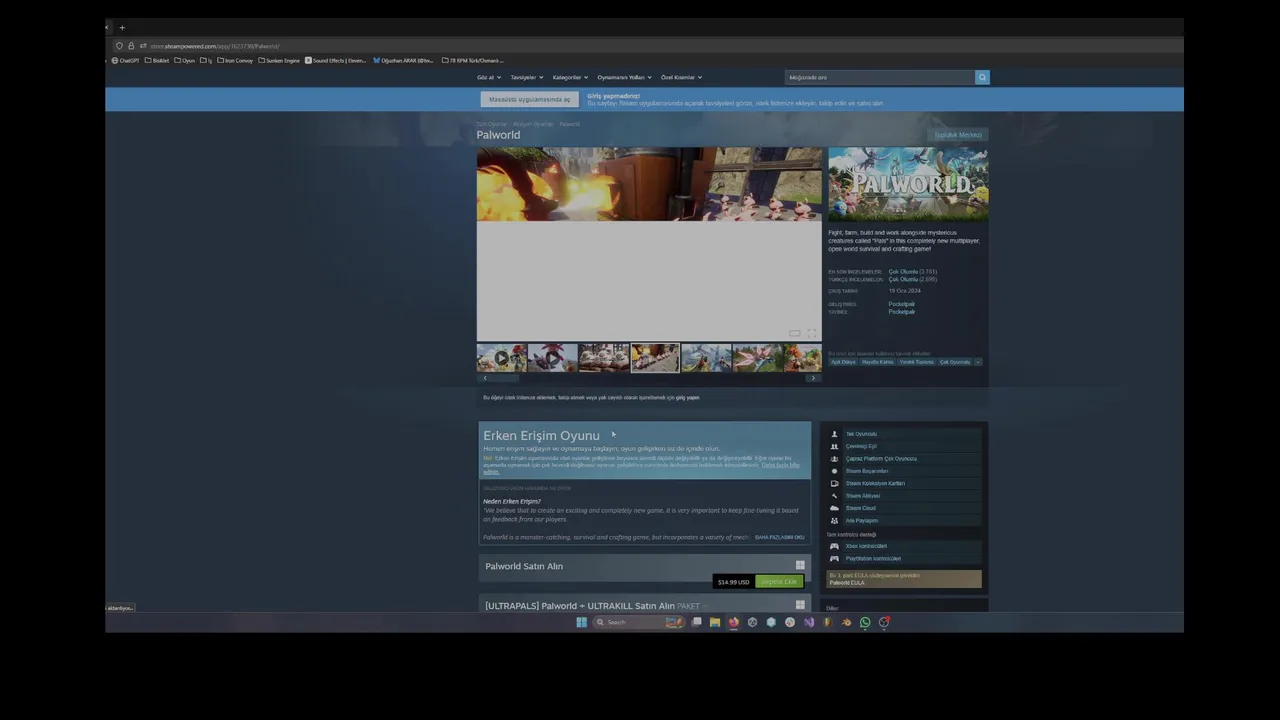This screenshot has height=720, width=1280.
Task: Expand the Oynamanın Yolları dropdown menu
Action: point(624,77)
